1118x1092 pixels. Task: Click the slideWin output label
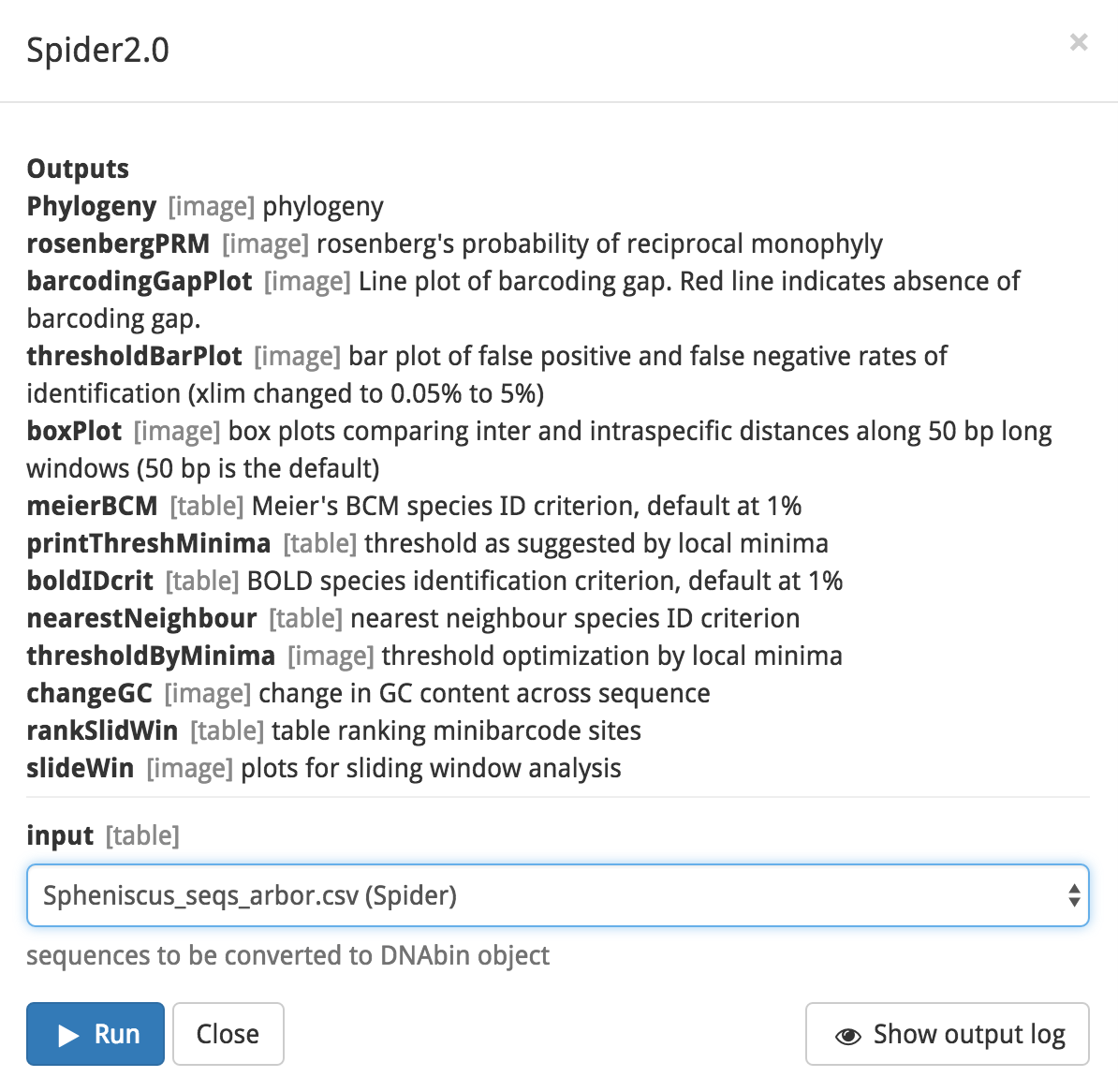pyautogui.click(x=80, y=768)
